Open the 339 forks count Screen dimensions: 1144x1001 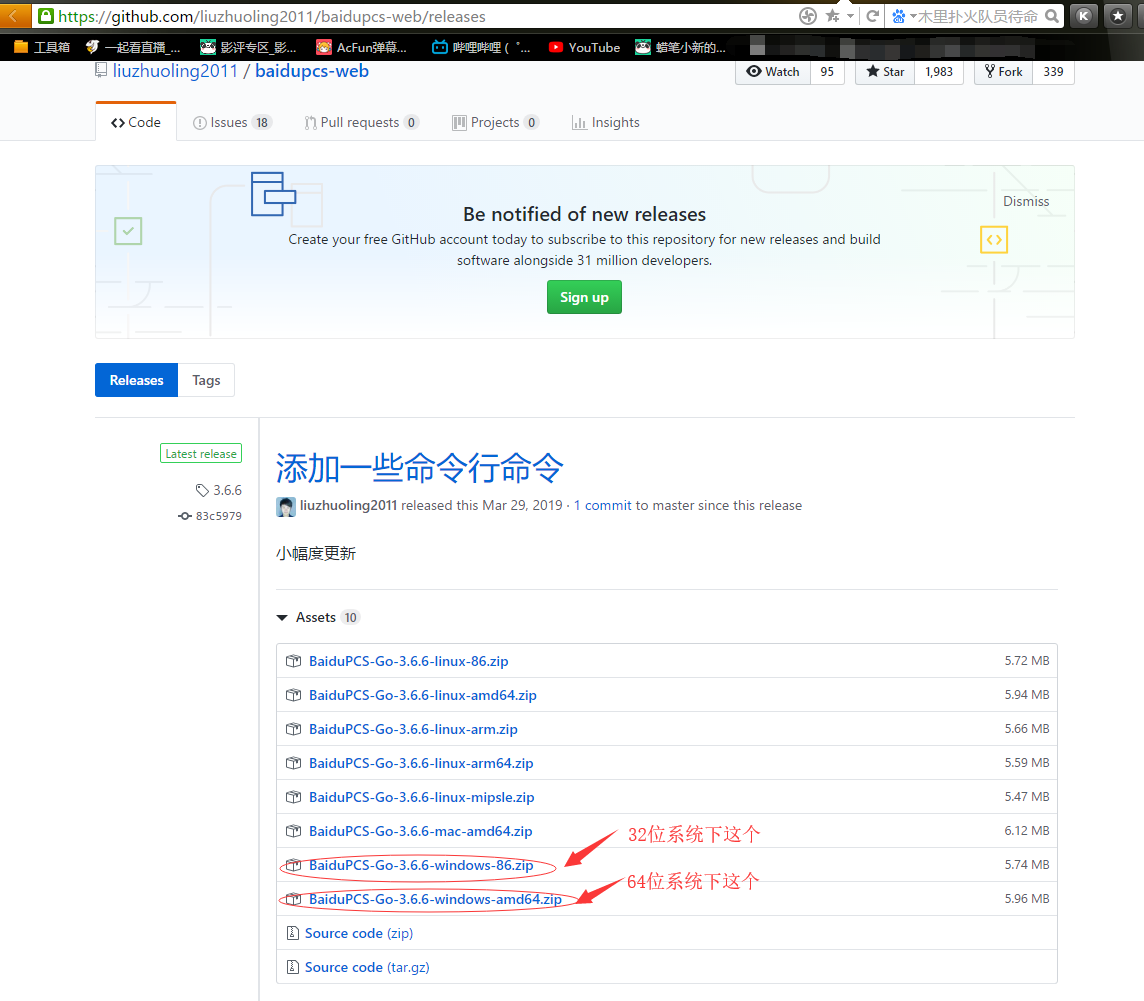pyautogui.click(x=1053, y=72)
